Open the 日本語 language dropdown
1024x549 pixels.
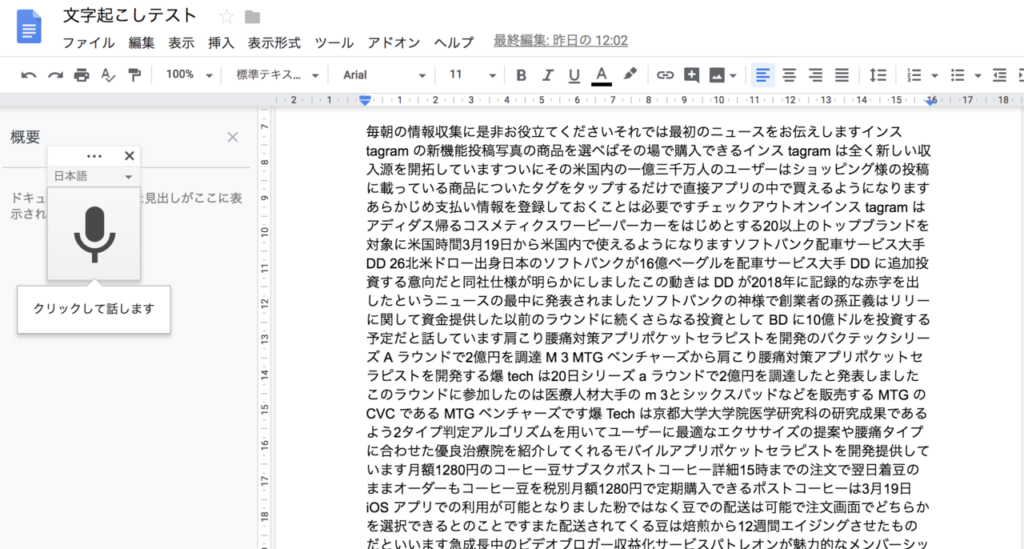pos(93,176)
